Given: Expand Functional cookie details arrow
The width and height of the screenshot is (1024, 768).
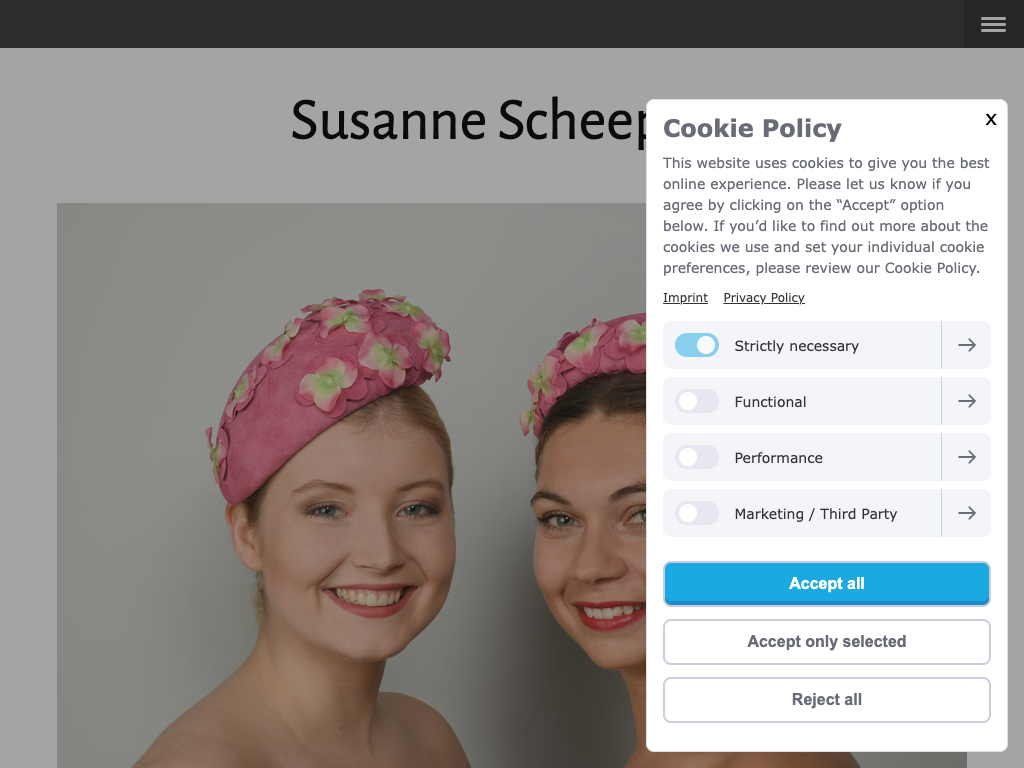Looking at the screenshot, I should tap(966, 401).
